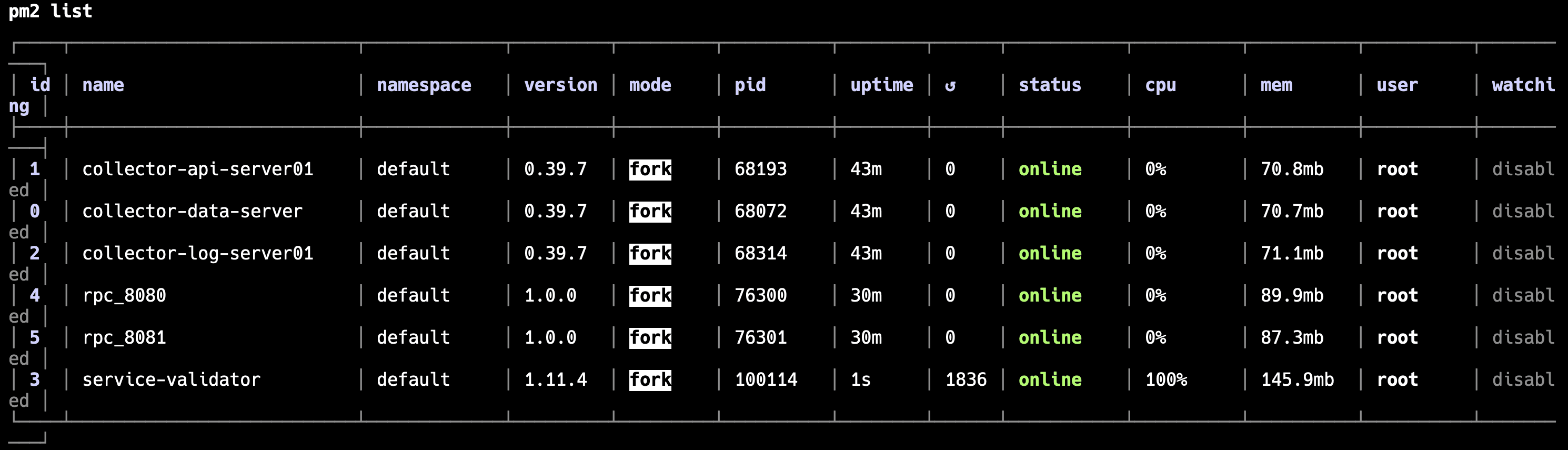Select the pid 100114 value
This screenshot has height=450, width=1568.
coord(766,380)
